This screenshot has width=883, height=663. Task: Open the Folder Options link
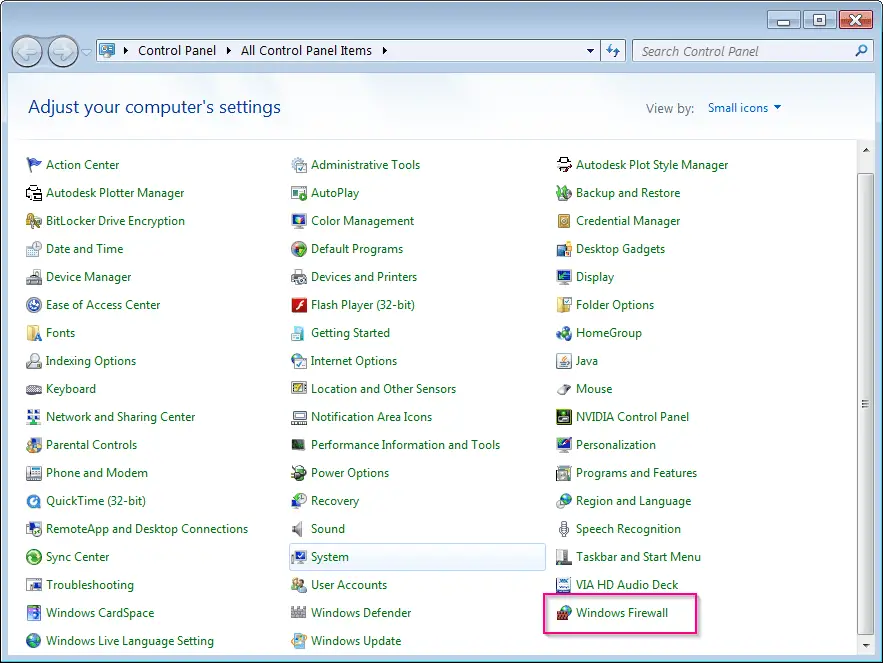tap(615, 305)
